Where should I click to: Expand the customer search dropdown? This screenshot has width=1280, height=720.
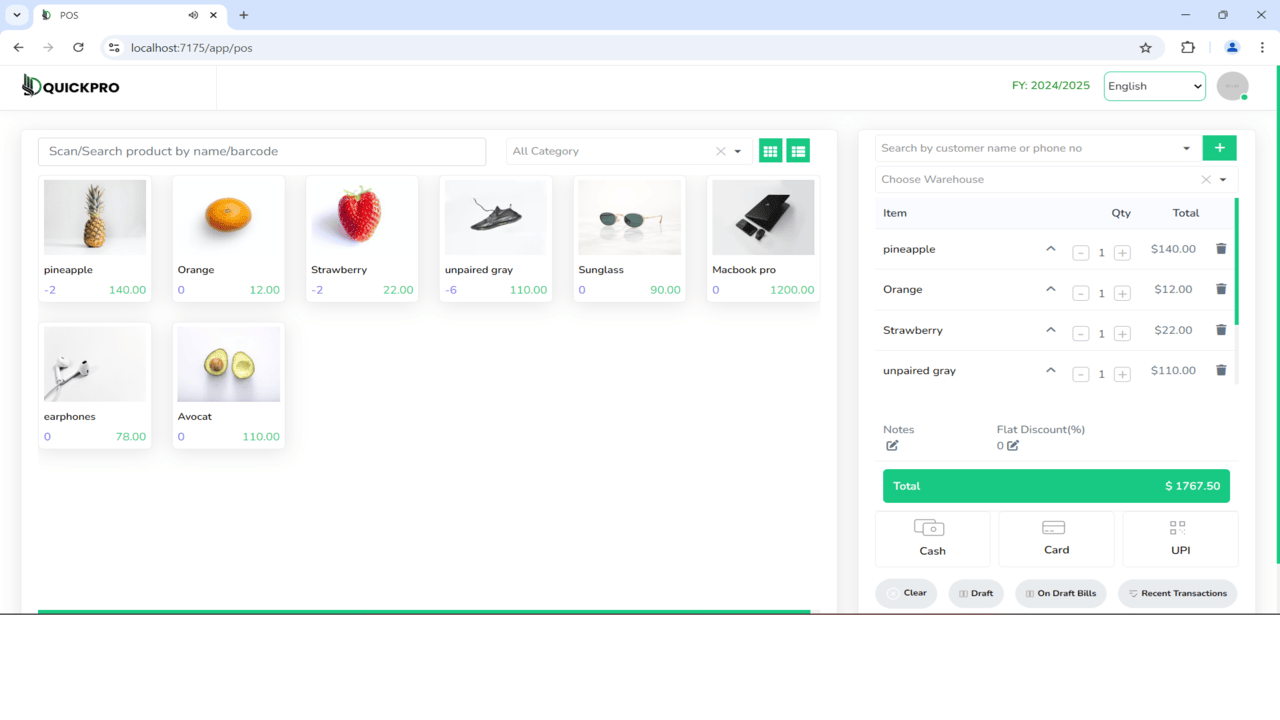1184,147
